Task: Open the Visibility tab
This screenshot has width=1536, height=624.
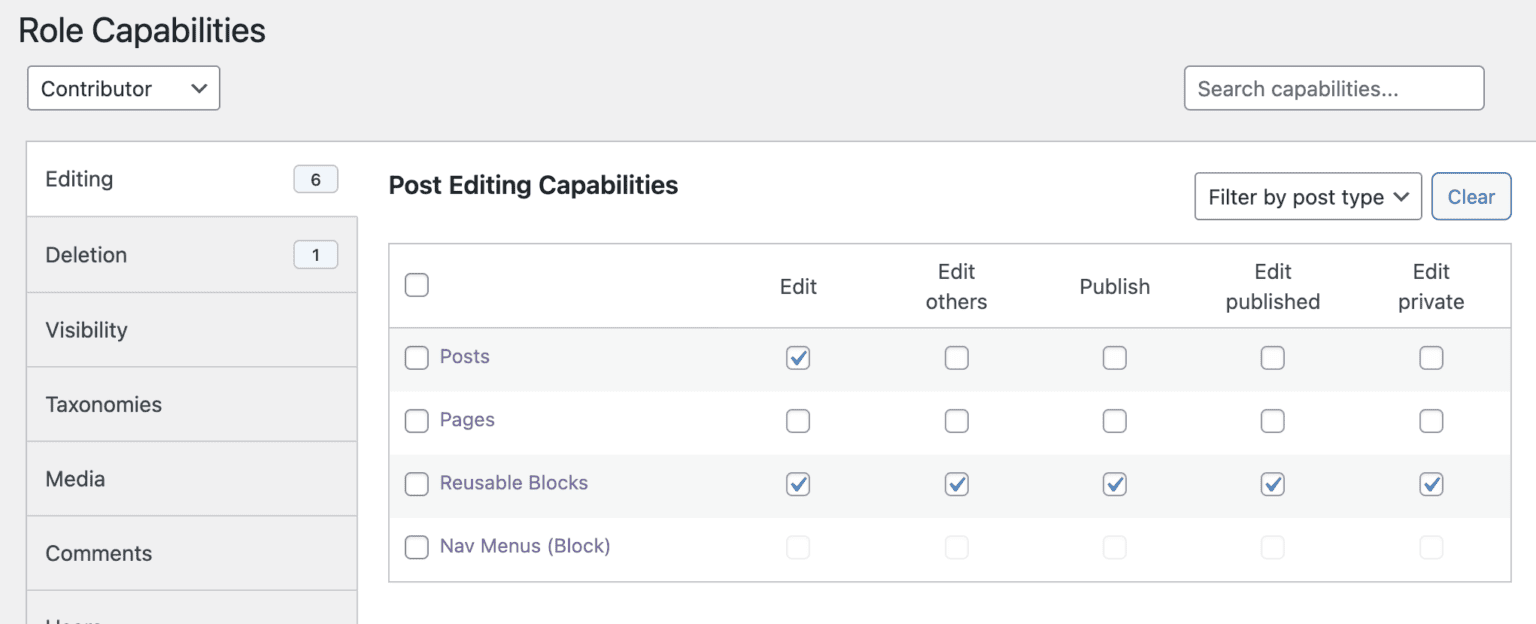Action: pos(192,330)
